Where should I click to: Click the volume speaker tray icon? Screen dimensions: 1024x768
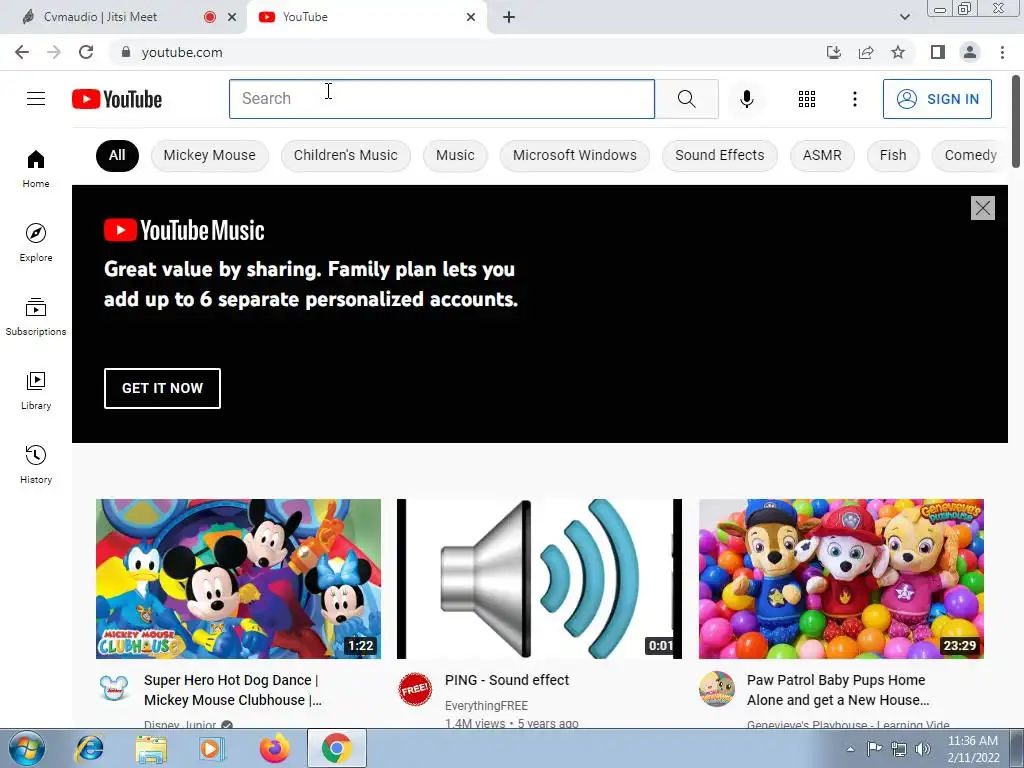[x=922, y=748]
